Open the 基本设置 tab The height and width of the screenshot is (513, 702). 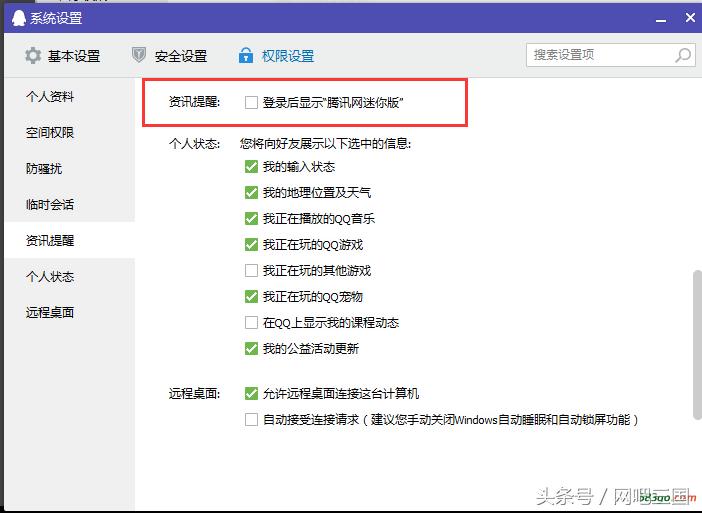[x=62, y=56]
